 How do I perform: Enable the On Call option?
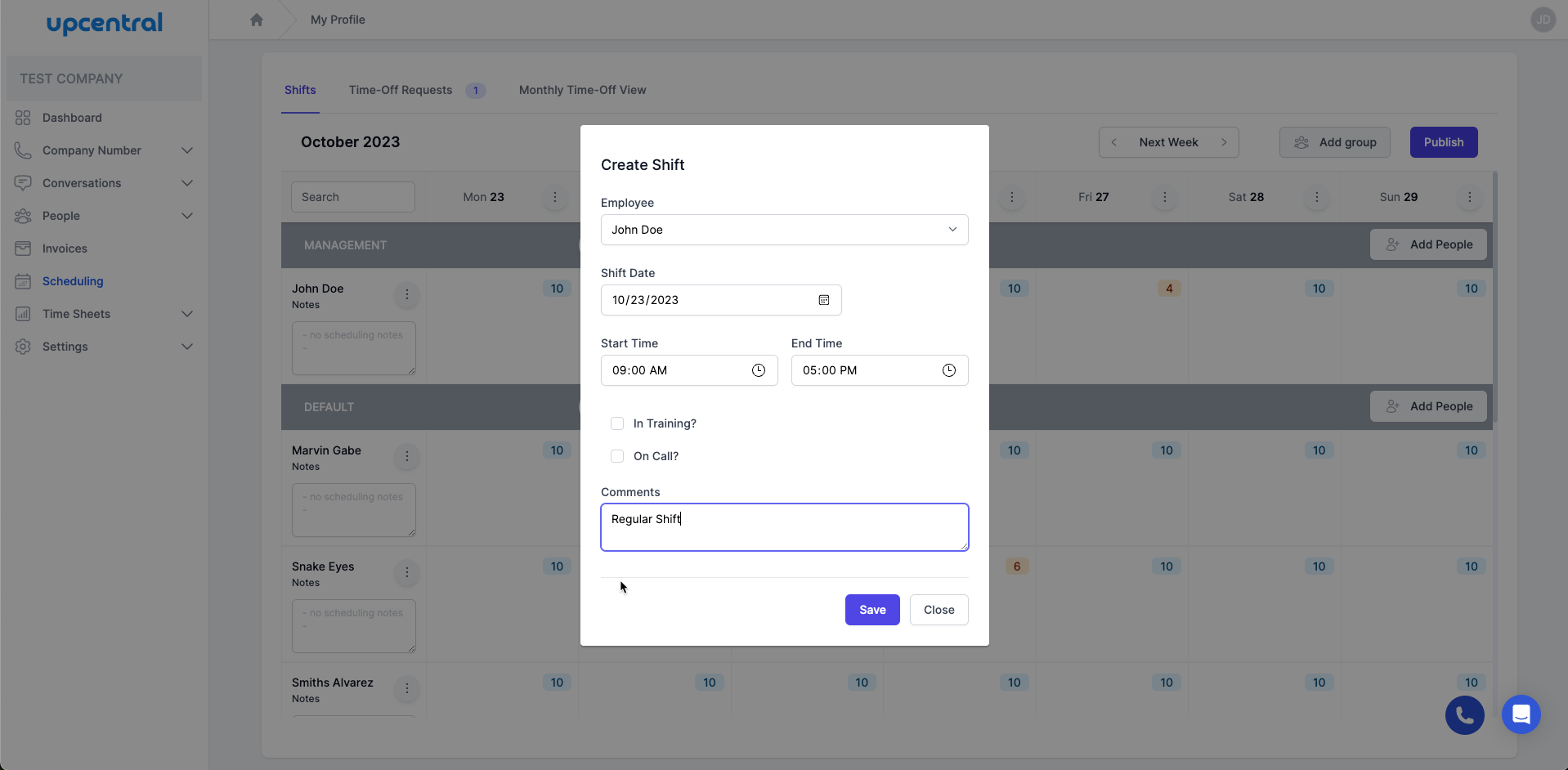pos(616,455)
